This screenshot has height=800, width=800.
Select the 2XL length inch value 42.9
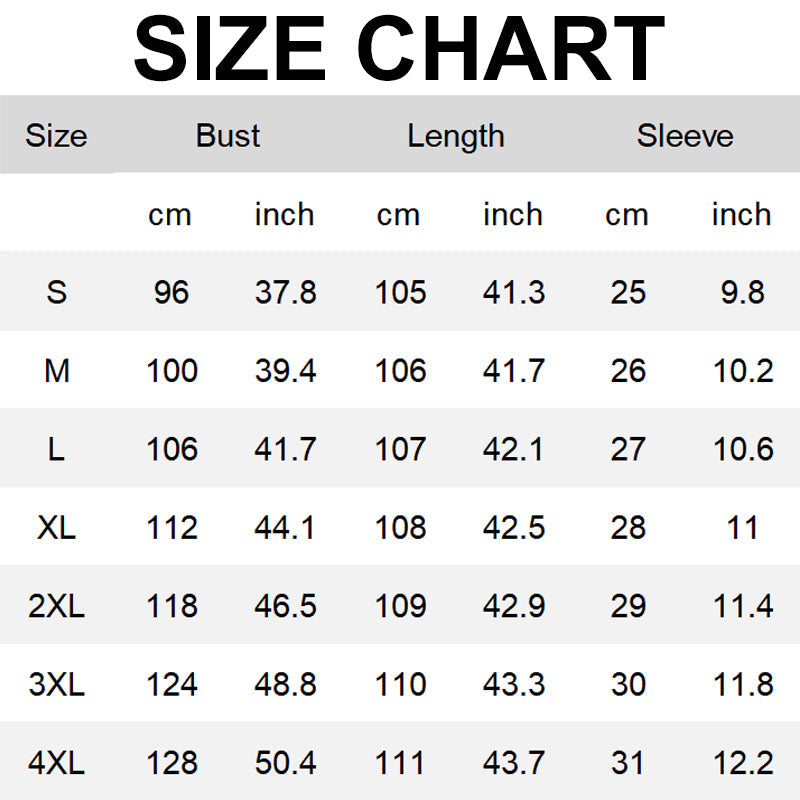tap(513, 606)
